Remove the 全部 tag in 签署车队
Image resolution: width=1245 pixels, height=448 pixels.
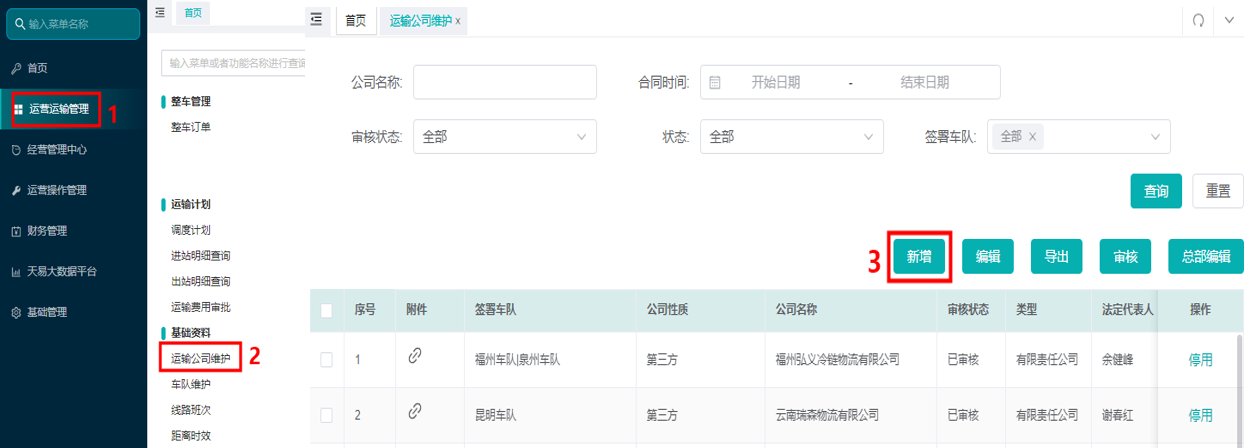pos(1032,137)
